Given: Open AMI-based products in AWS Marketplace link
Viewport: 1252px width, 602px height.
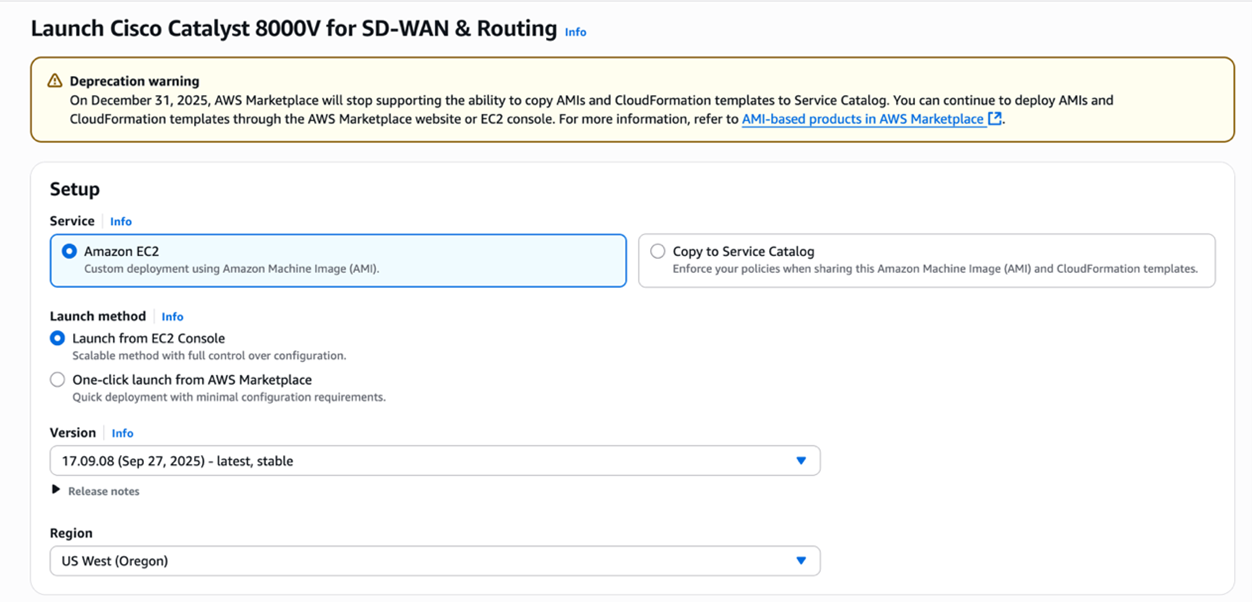Looking at the screenshot, I should point(862,119).
